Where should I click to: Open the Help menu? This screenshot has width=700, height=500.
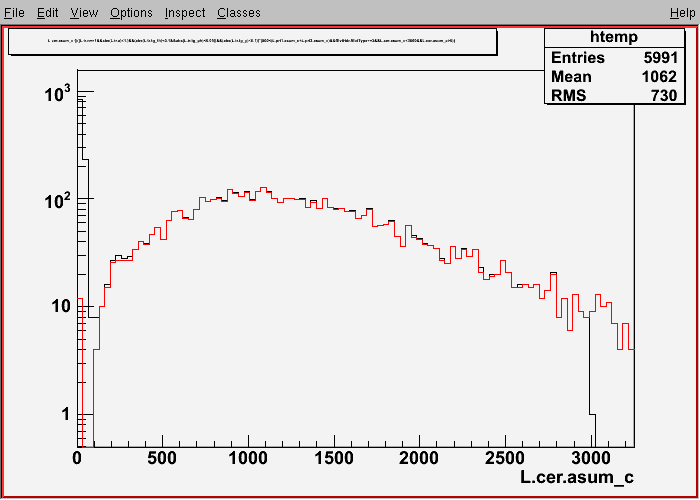tap(683, 13)
